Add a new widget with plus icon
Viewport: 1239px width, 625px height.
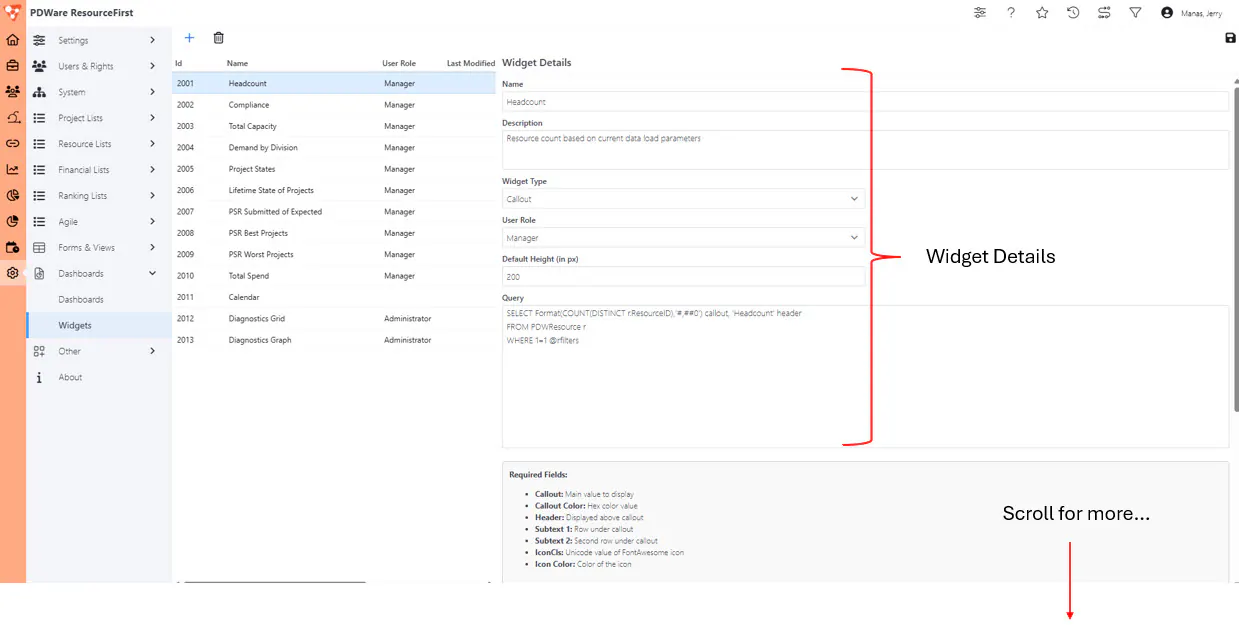click(x=190, y=38)
